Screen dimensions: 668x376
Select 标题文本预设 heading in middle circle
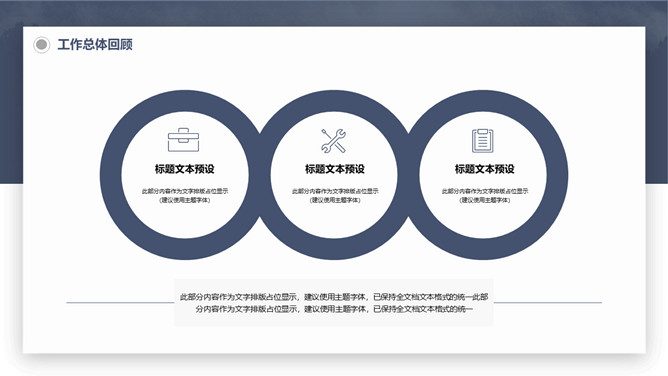point(334,169)
